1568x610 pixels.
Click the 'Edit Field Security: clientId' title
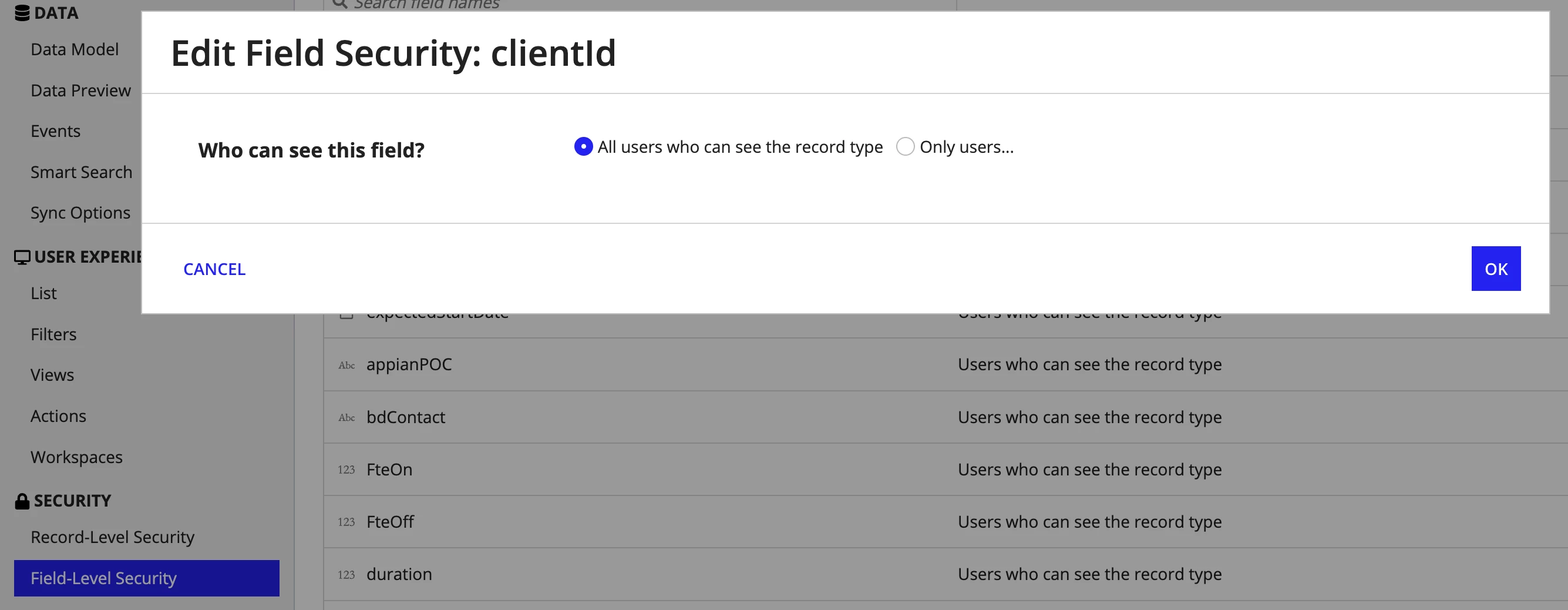tap(393, 53)
